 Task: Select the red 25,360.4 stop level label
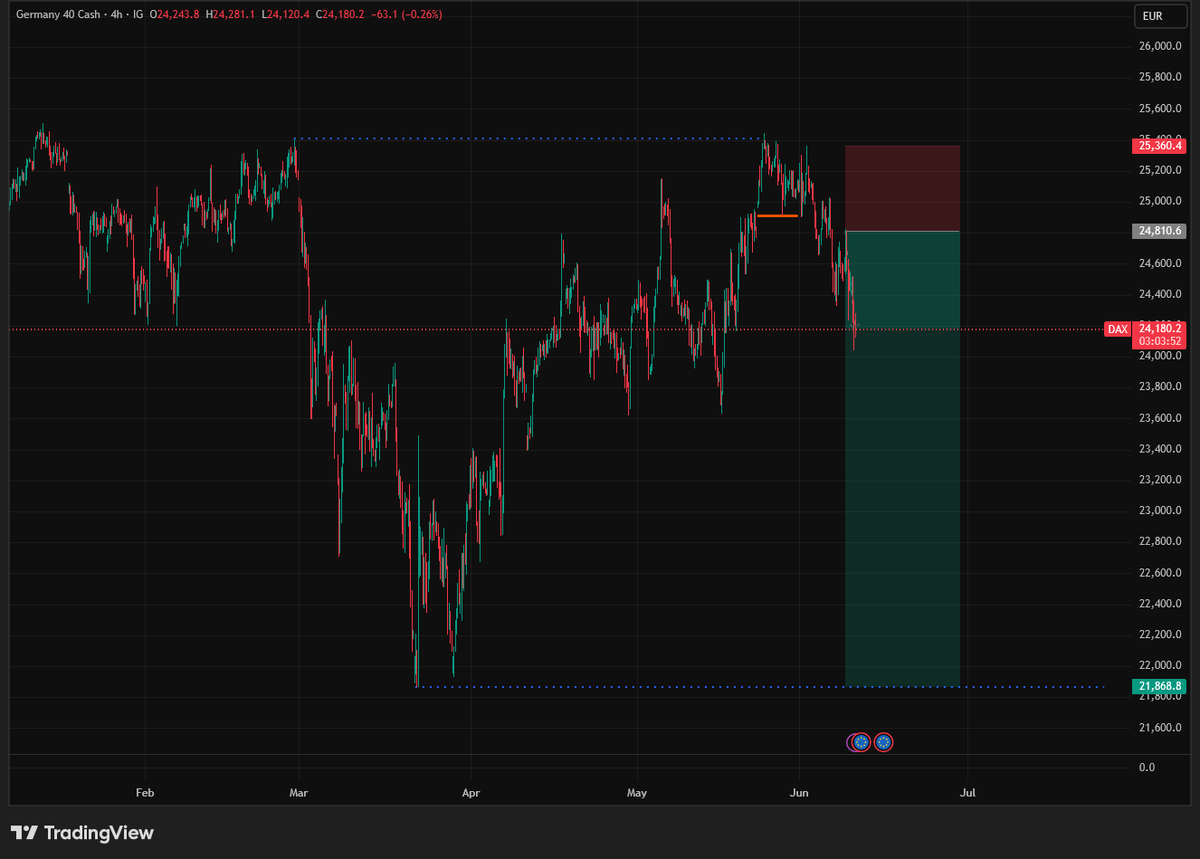(1159, 146)
